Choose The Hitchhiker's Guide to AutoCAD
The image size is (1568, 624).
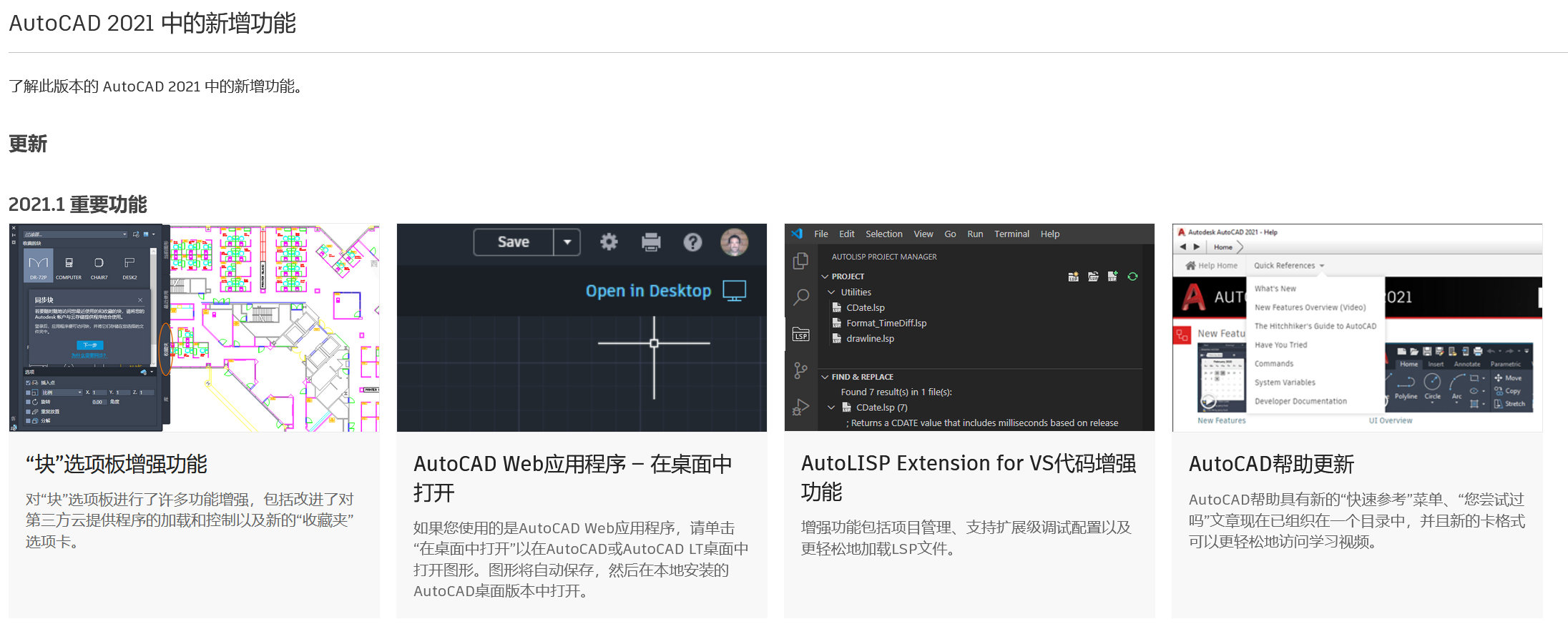(x=1315, y=326)
